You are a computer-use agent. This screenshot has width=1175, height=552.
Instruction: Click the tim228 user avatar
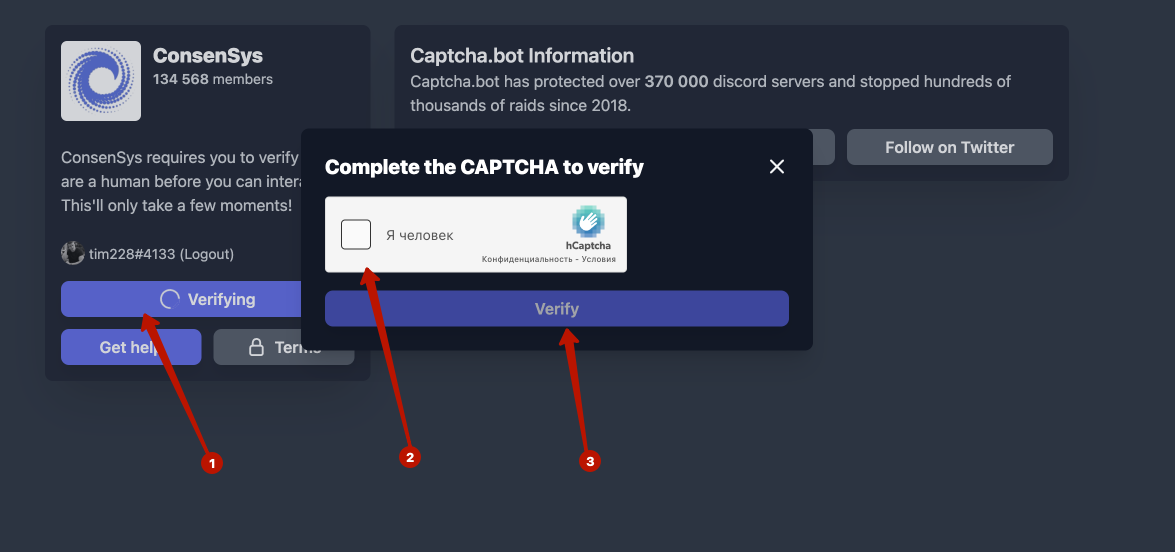pyautogui.click(x=73, y=254)
